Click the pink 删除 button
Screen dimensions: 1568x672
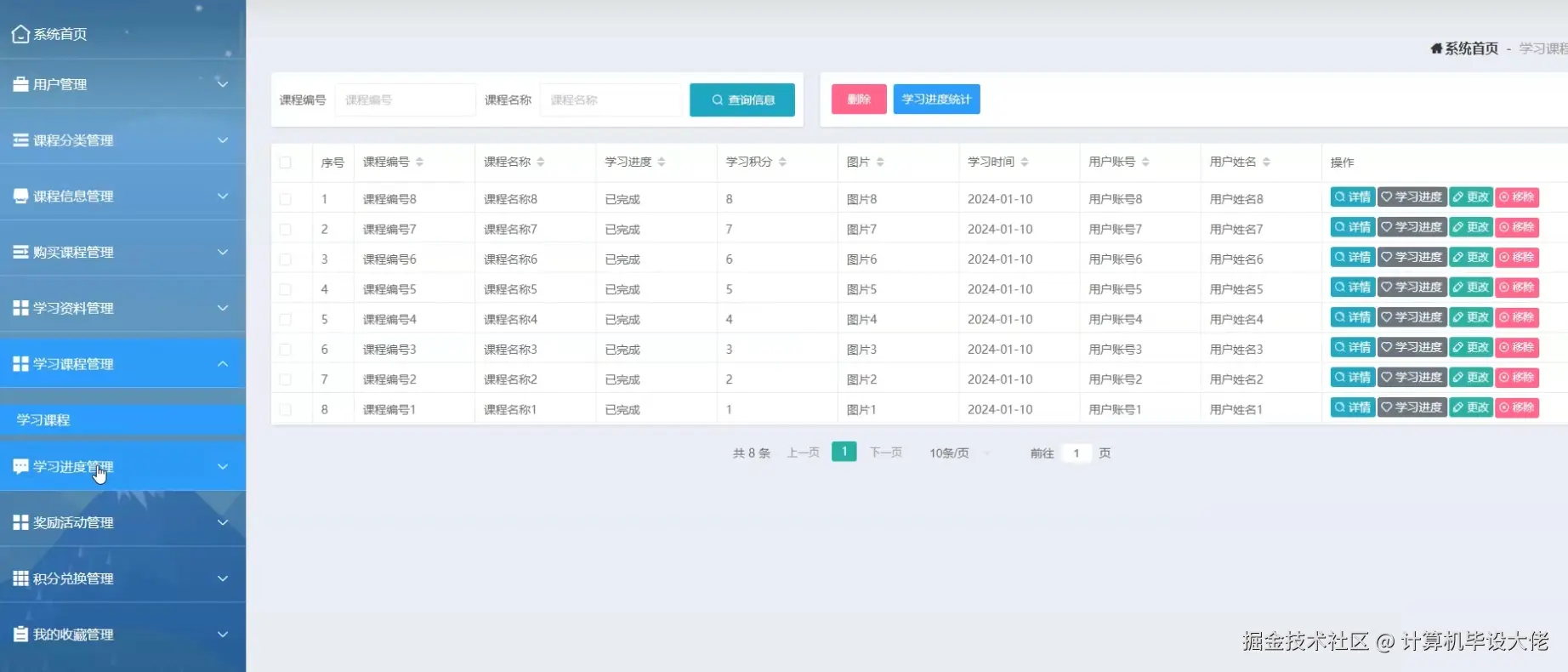click(x=859, y=100)
